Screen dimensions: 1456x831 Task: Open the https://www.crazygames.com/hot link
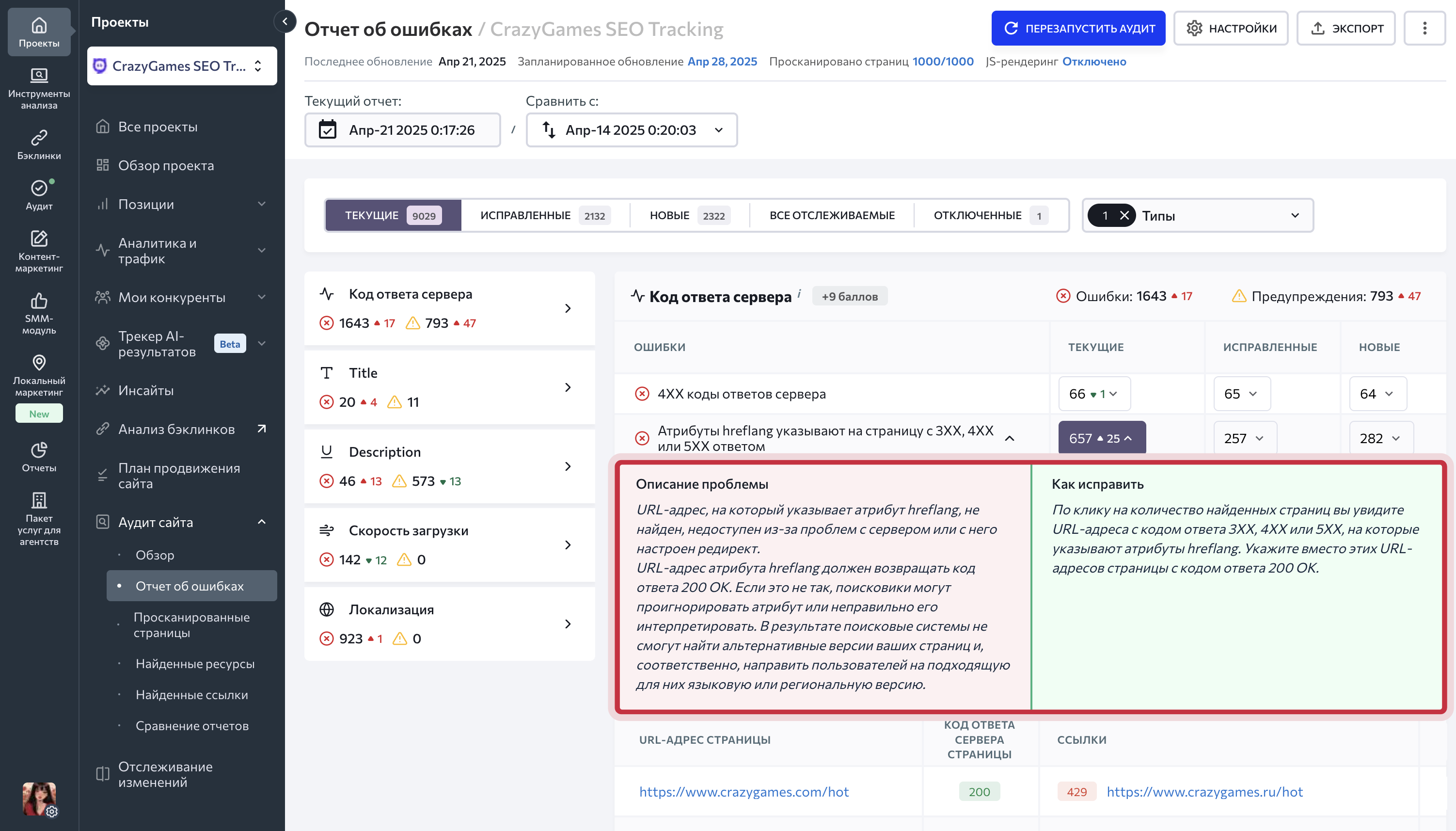click(x=744, y=792)
